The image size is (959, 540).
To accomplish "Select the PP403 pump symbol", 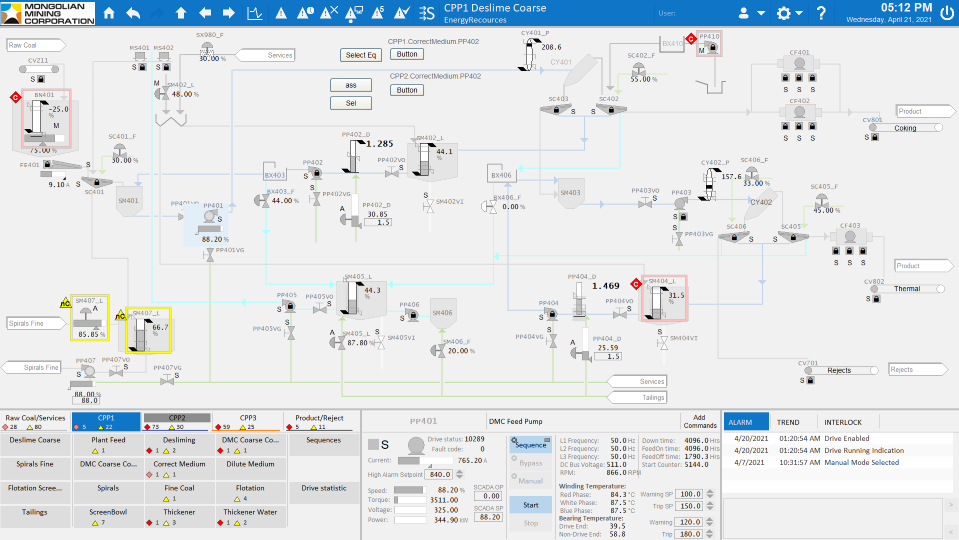I will pos(680,203).
